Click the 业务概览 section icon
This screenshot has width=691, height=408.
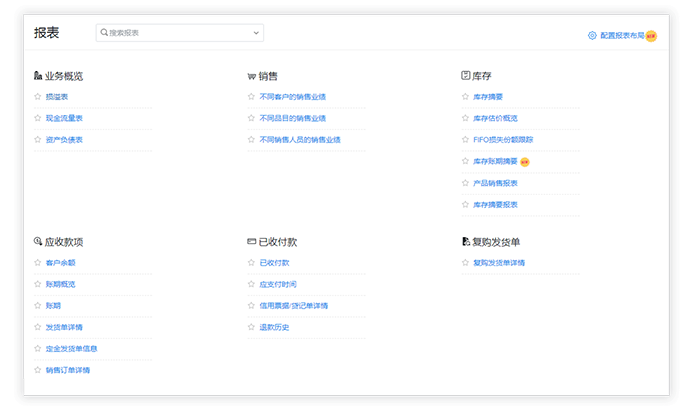[38, 75]
